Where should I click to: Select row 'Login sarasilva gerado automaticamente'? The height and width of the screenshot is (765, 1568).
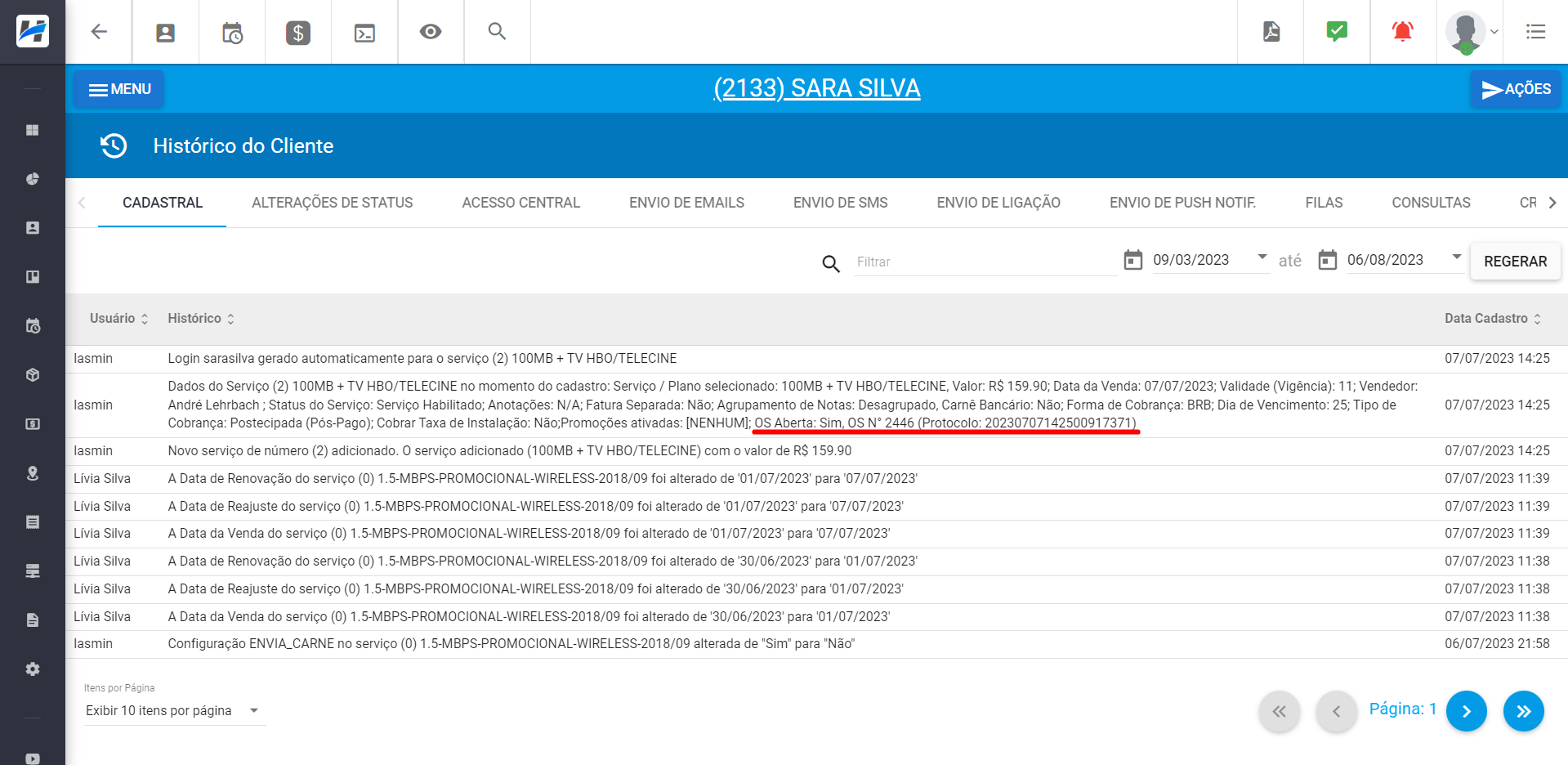[x=816, y=359]
